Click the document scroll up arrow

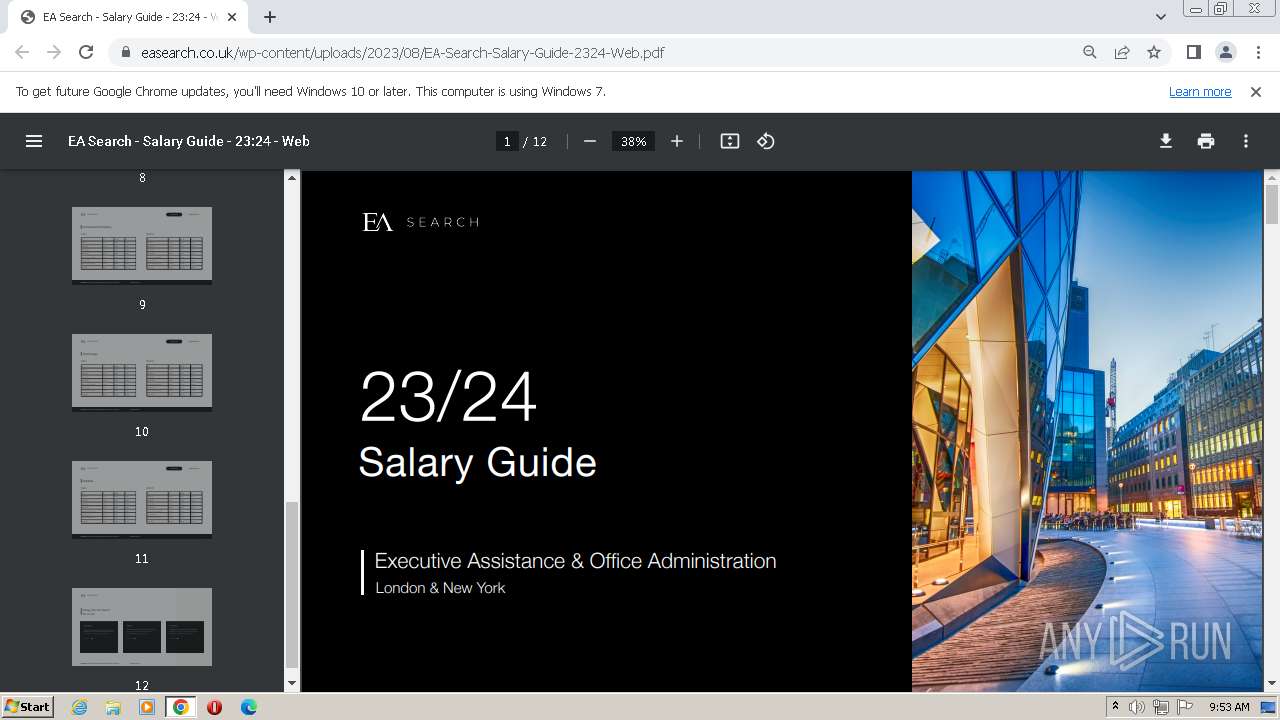click(1272, 178)
